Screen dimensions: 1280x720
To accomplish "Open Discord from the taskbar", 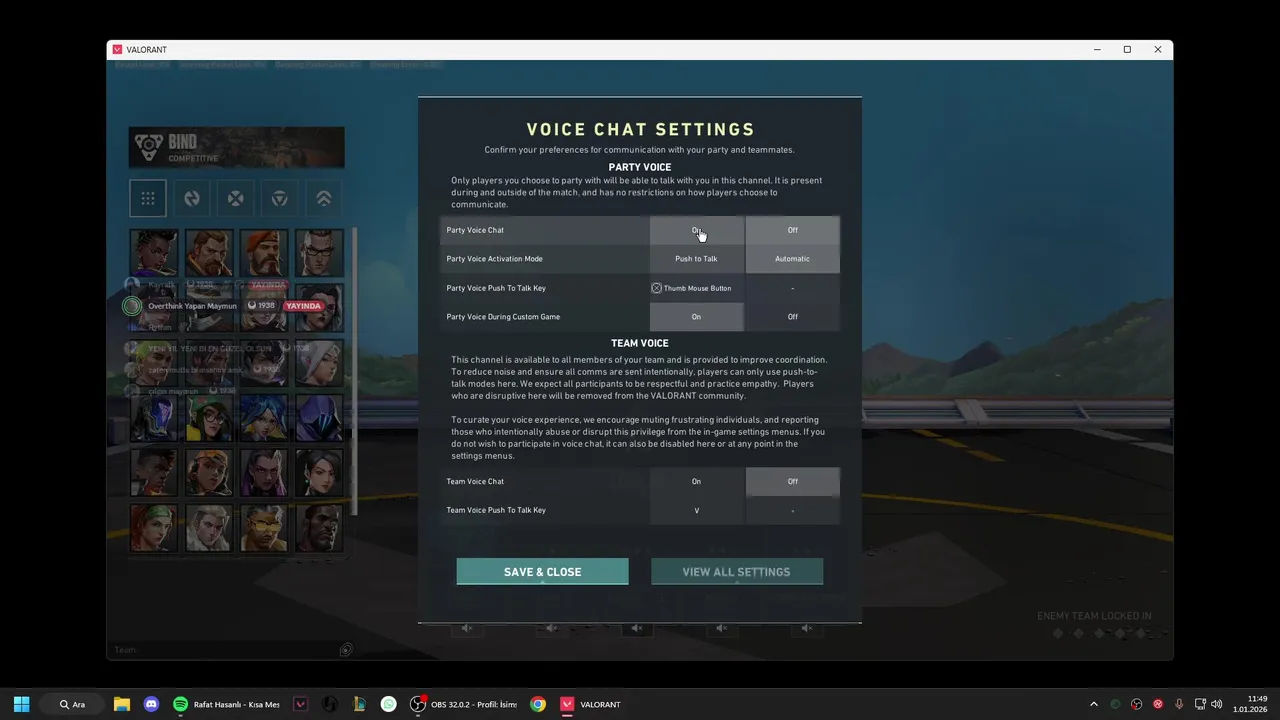I will [151, 704].
